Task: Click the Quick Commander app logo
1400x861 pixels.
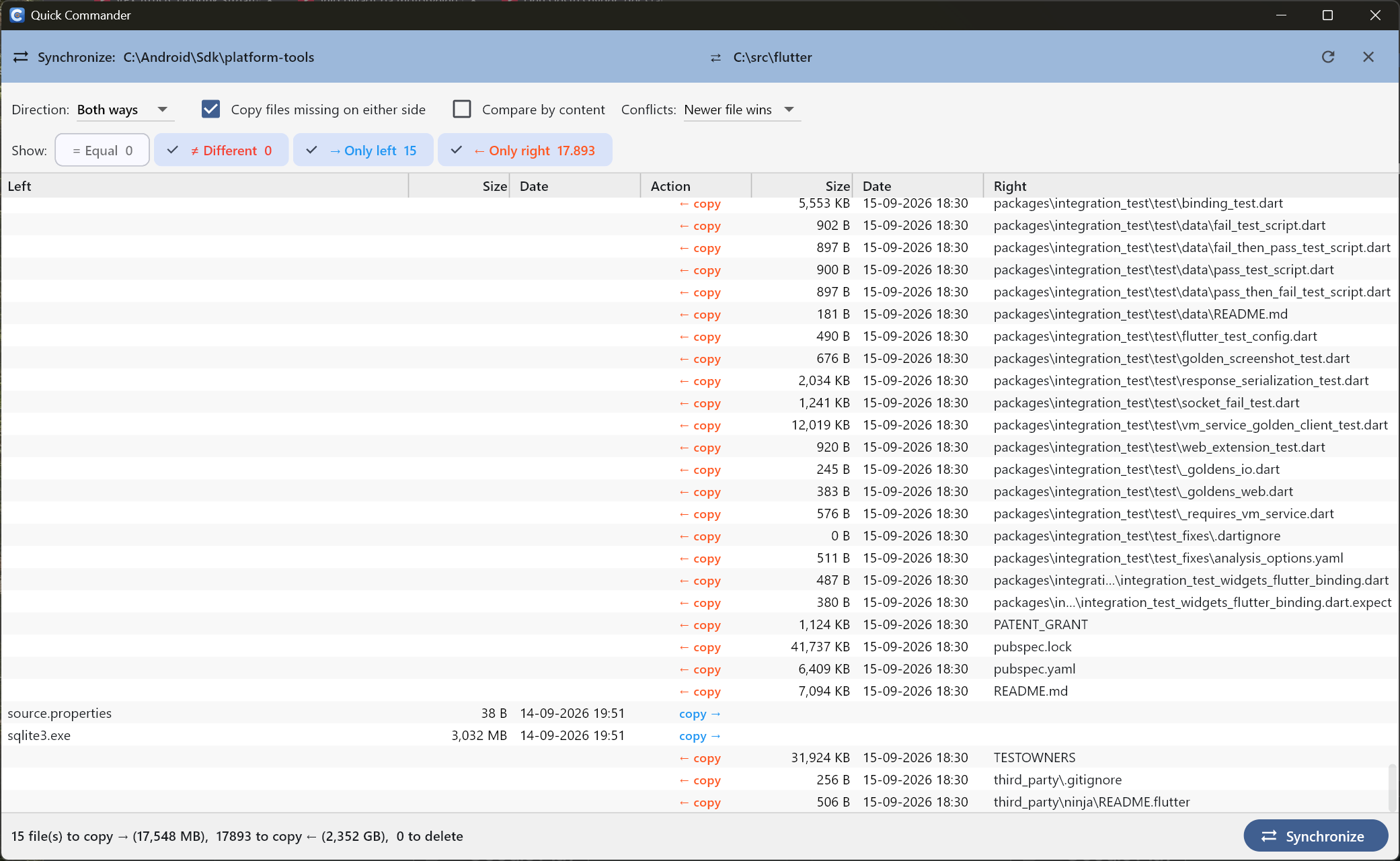Action: point(17,15)
